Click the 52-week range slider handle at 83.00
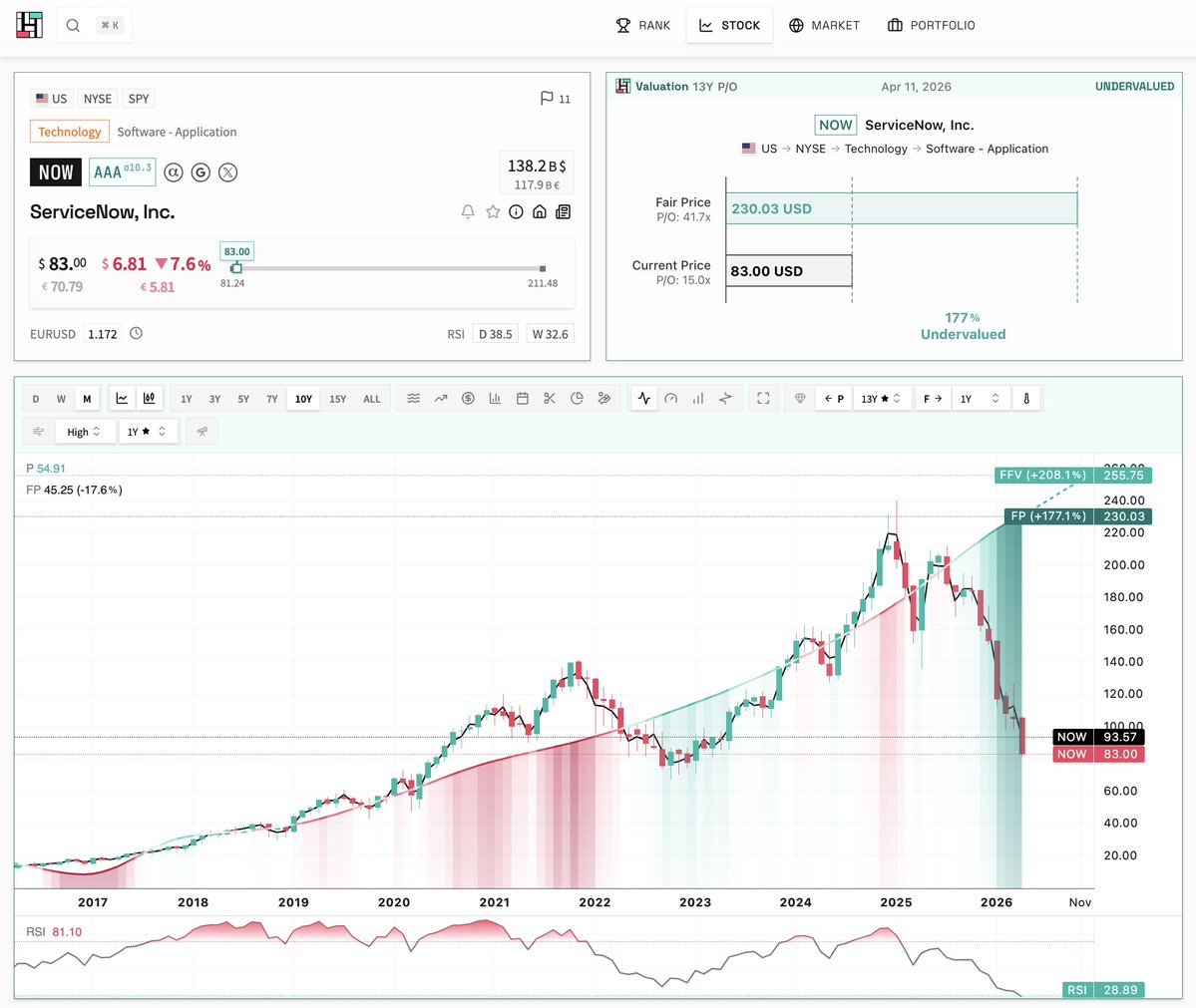The height and width of the screenshot is (1008, 1196). coord(236,267)
